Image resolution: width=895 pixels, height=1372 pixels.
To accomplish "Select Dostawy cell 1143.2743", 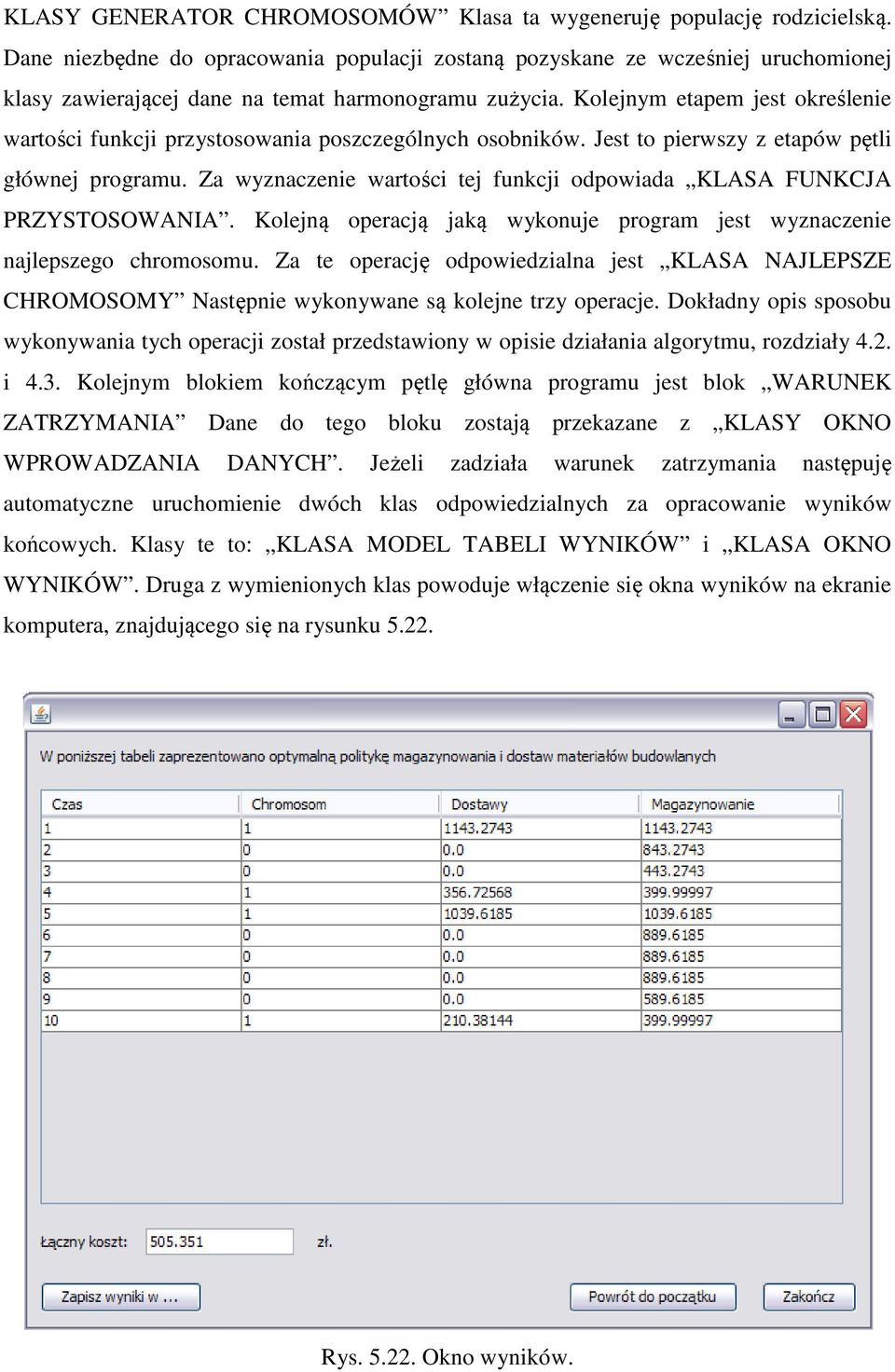I will click(541, 828).
